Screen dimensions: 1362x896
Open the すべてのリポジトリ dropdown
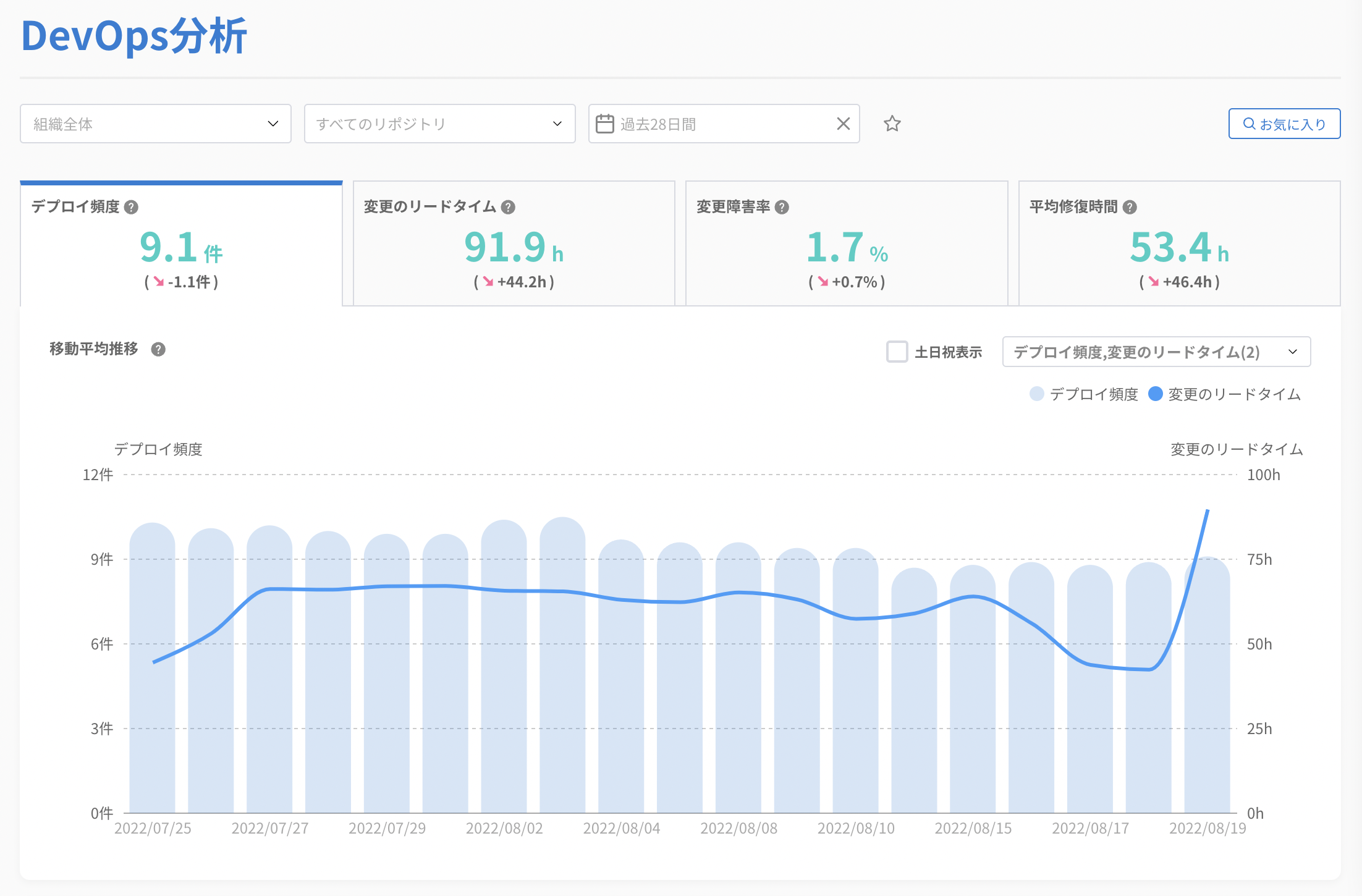439,124
